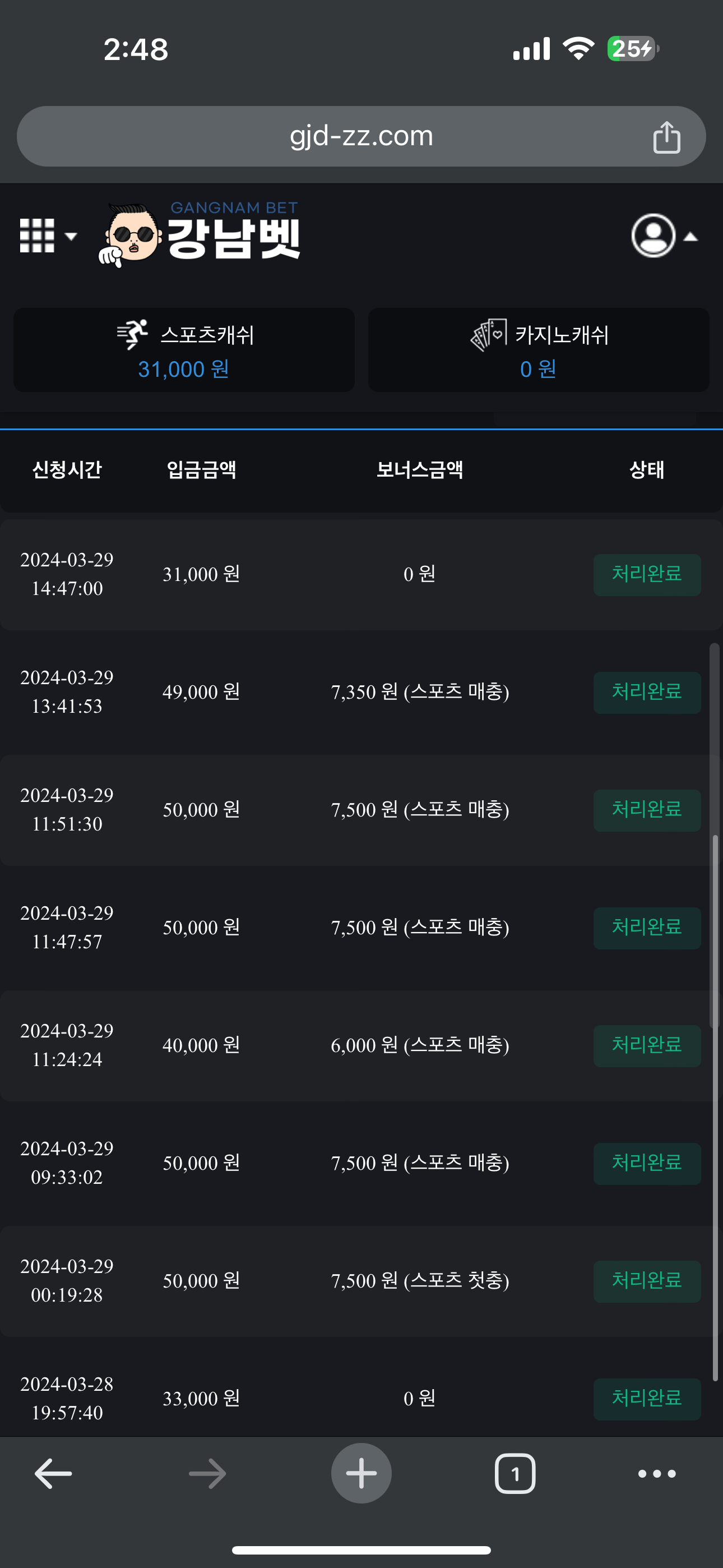Expand the arrow next to the profile icon
Image resolution: width=723 pixels, height=1568 pixels.
tap(690, 237)
